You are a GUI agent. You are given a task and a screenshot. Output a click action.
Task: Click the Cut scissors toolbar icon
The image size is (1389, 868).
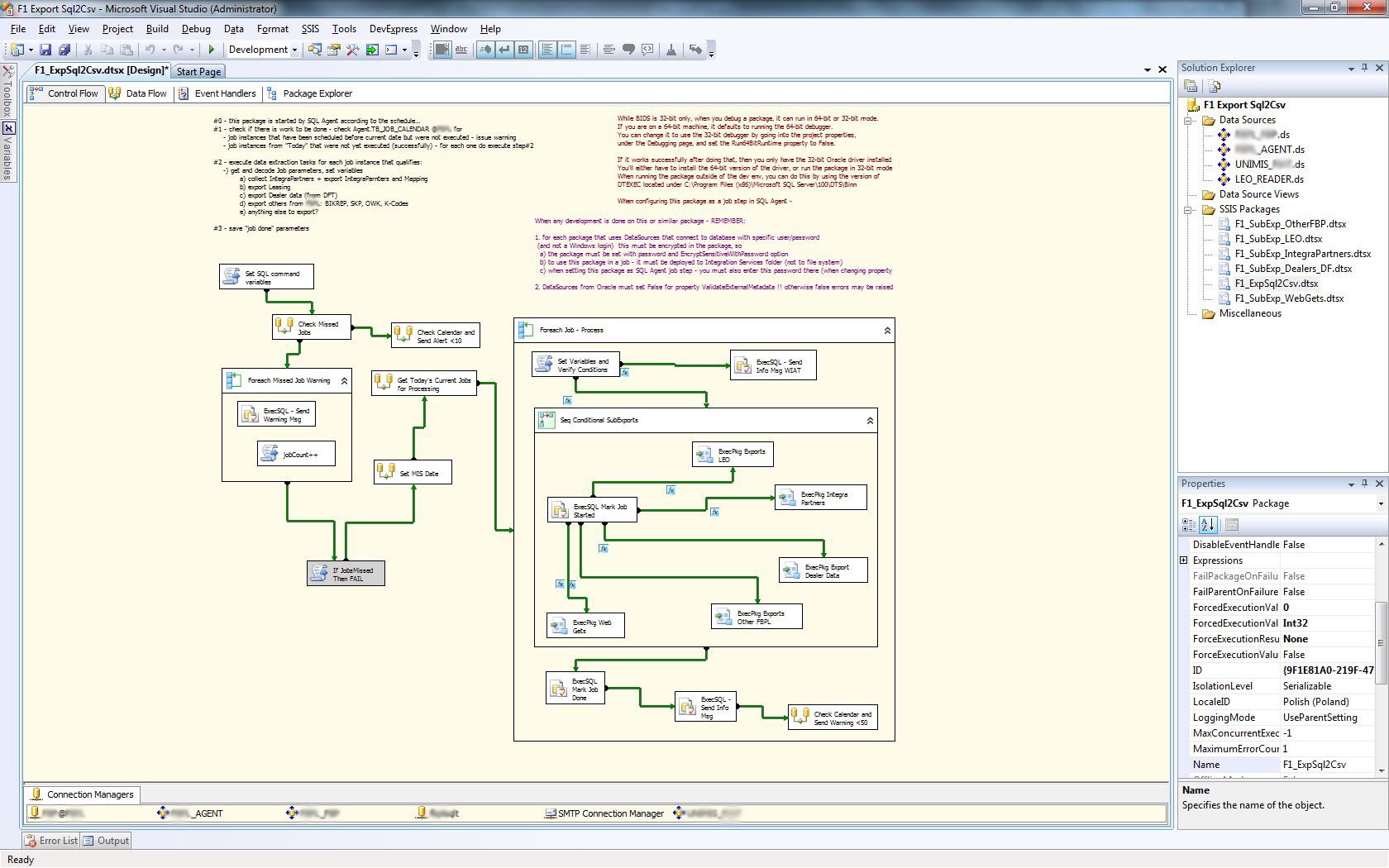(88, 50)
